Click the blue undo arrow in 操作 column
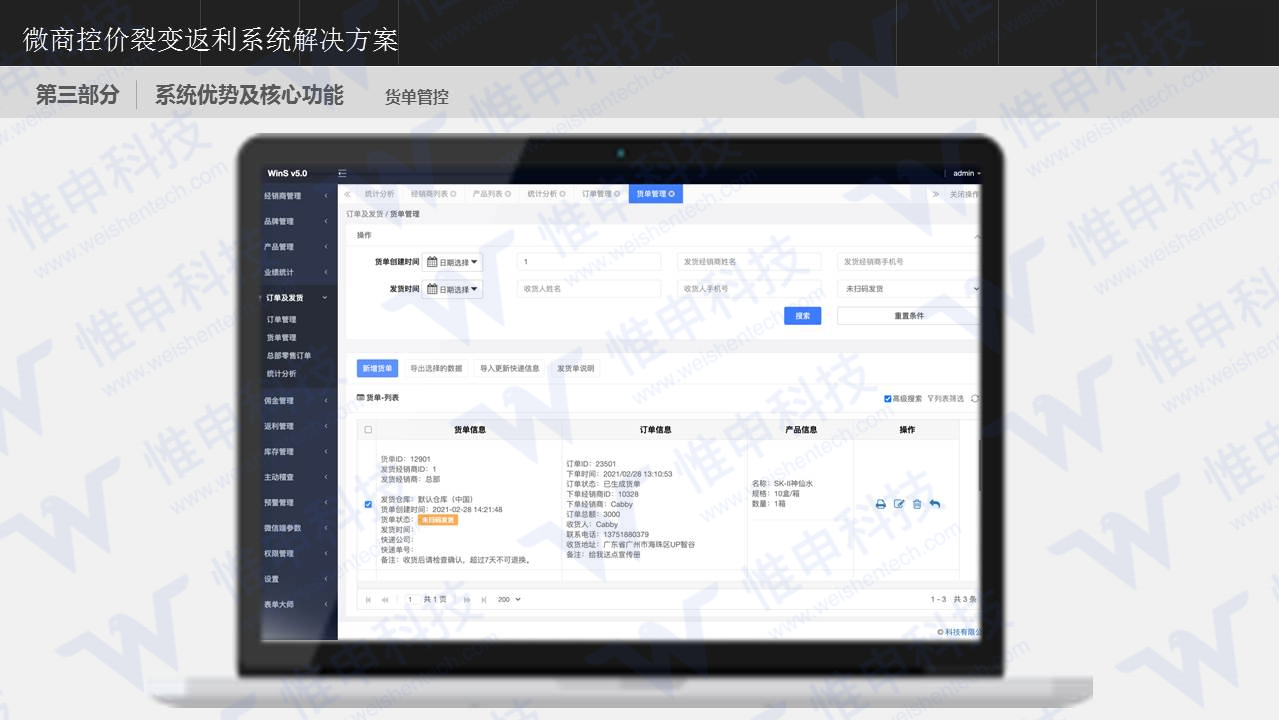Screen dimensions: 1279x720 pyautogui.click(x=935, y=504)
